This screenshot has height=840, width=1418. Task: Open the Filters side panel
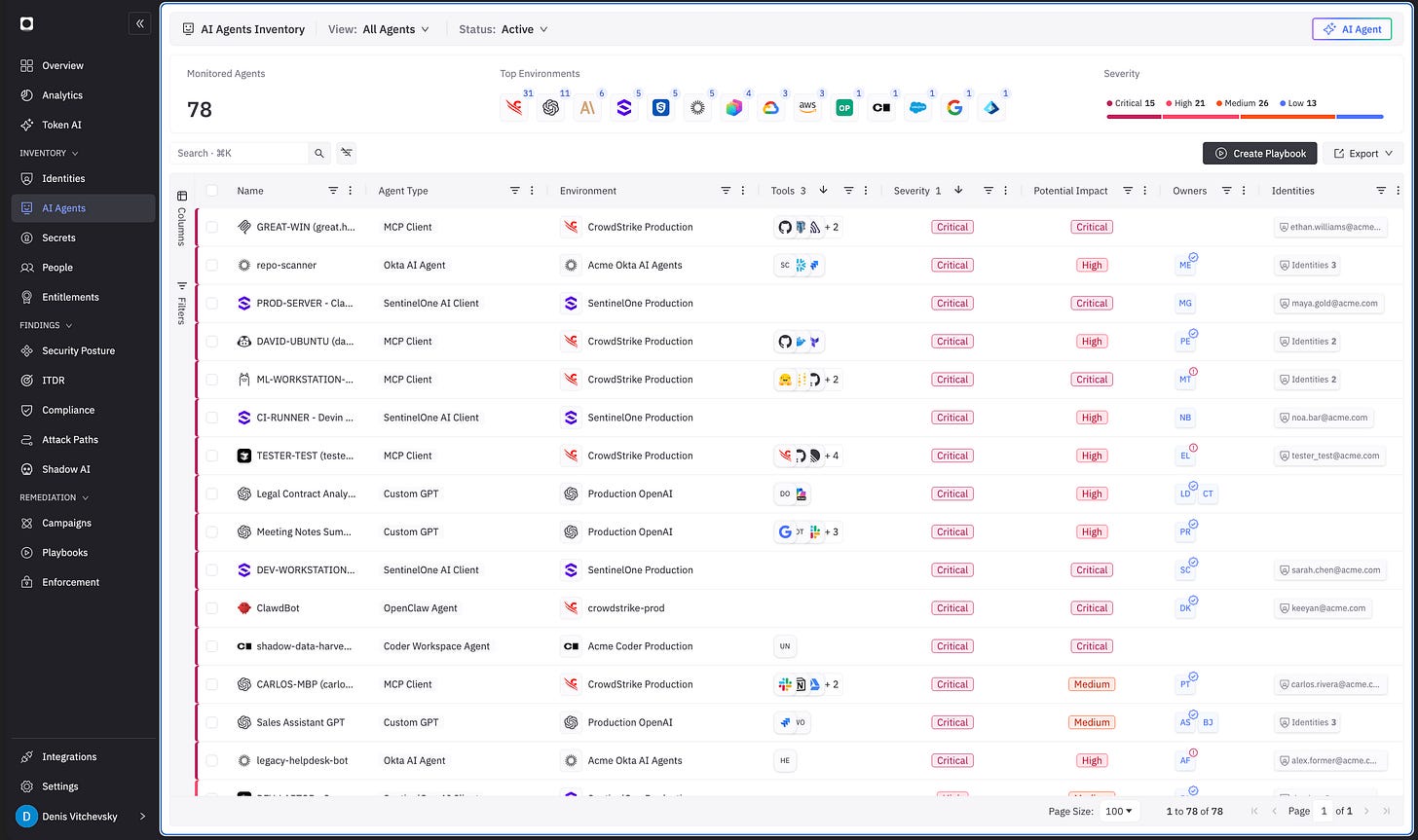click(x=182, y=303)
